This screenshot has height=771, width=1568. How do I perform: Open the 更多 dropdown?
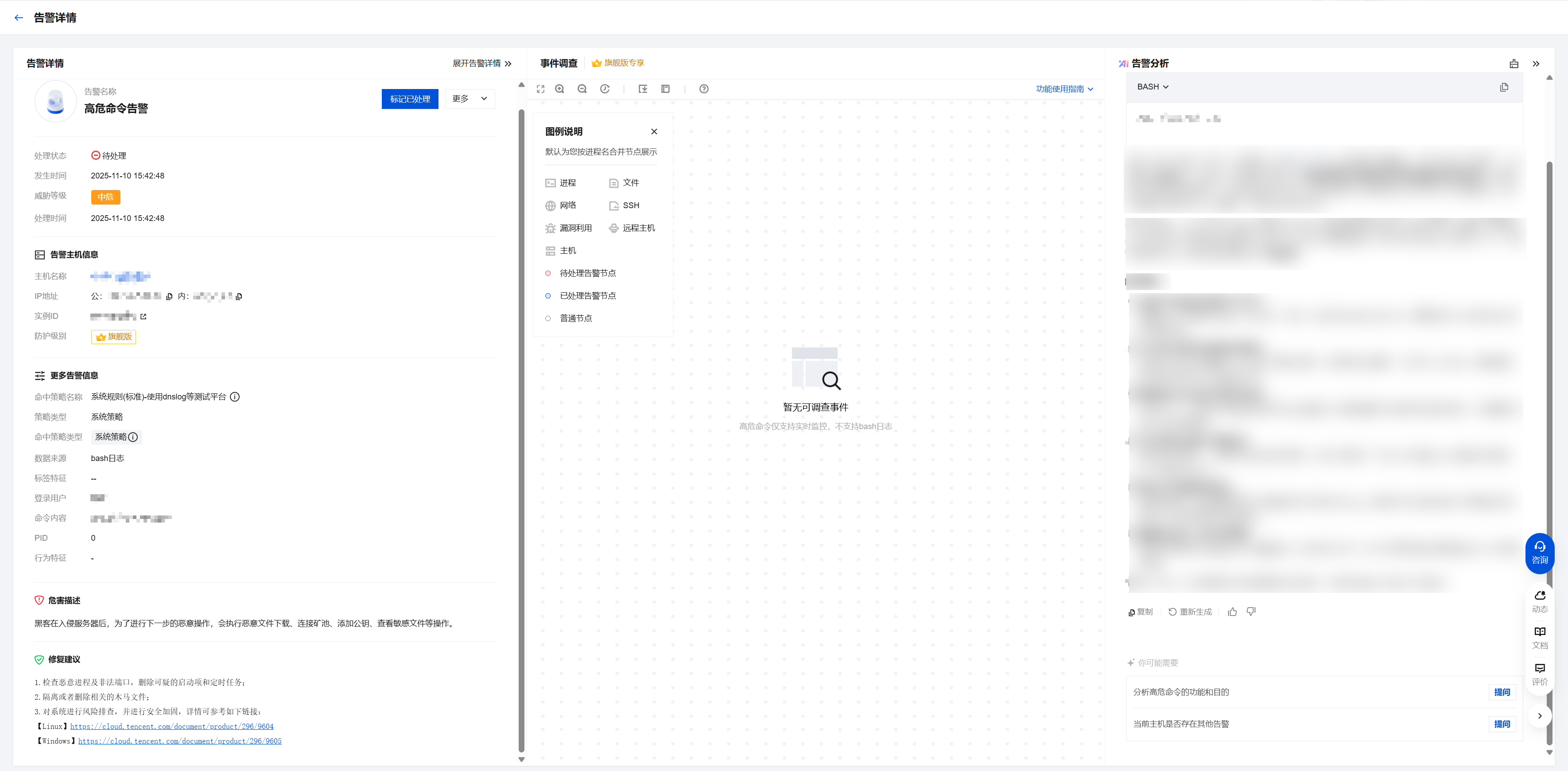pyautogui.click(x=470, y=99)
